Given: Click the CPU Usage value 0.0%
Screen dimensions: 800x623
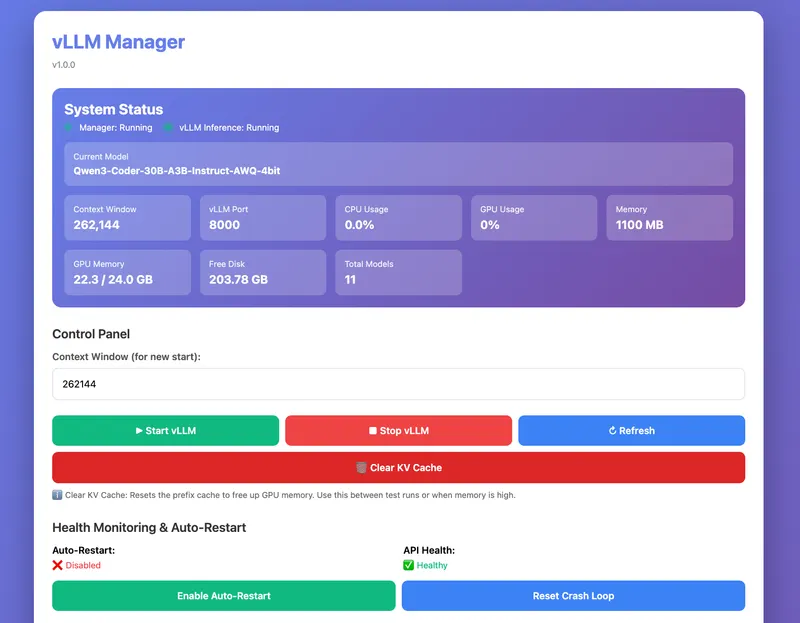Looking at the screenshot, I should click(359, 225).
